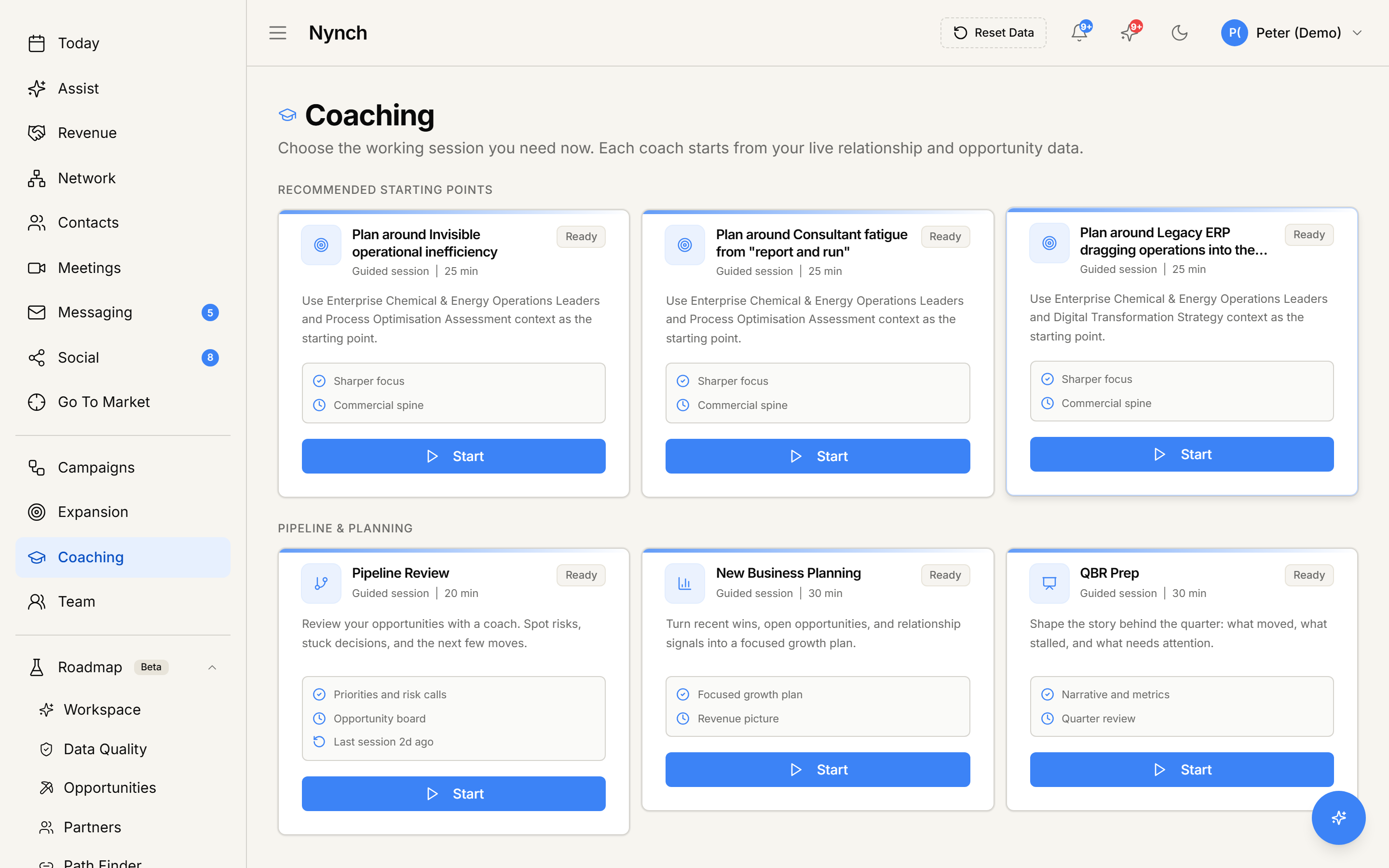Click target icon on Invisible operational inefficiency card
The image size is (1389, 868).
pos(321,245)
